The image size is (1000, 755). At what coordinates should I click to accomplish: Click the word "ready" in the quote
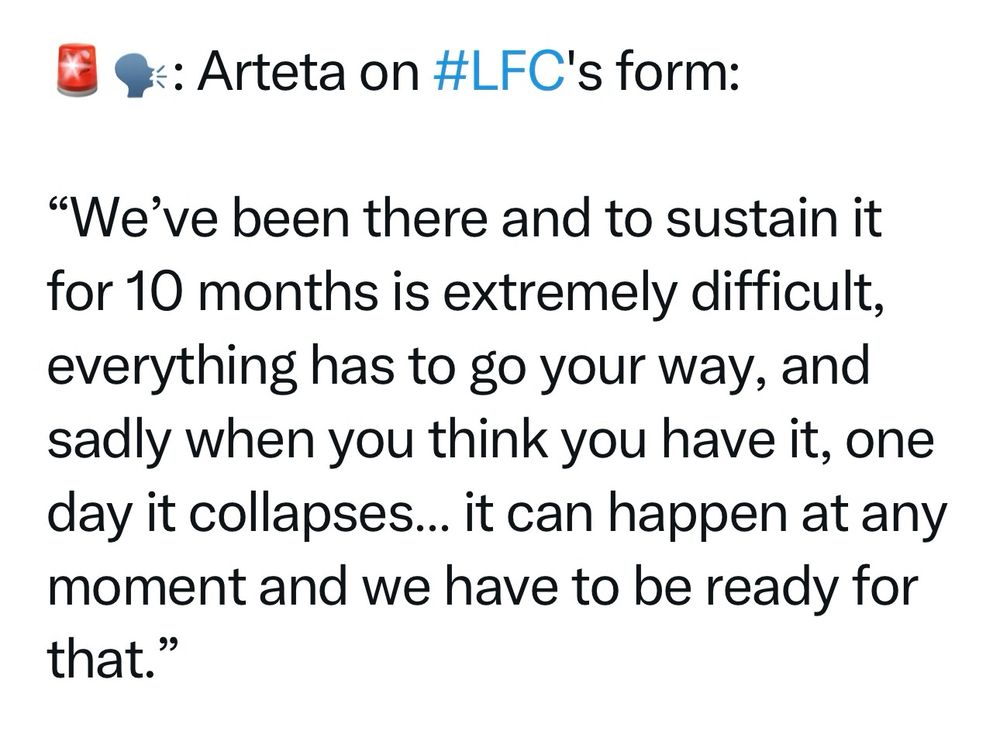click(772, 589)
